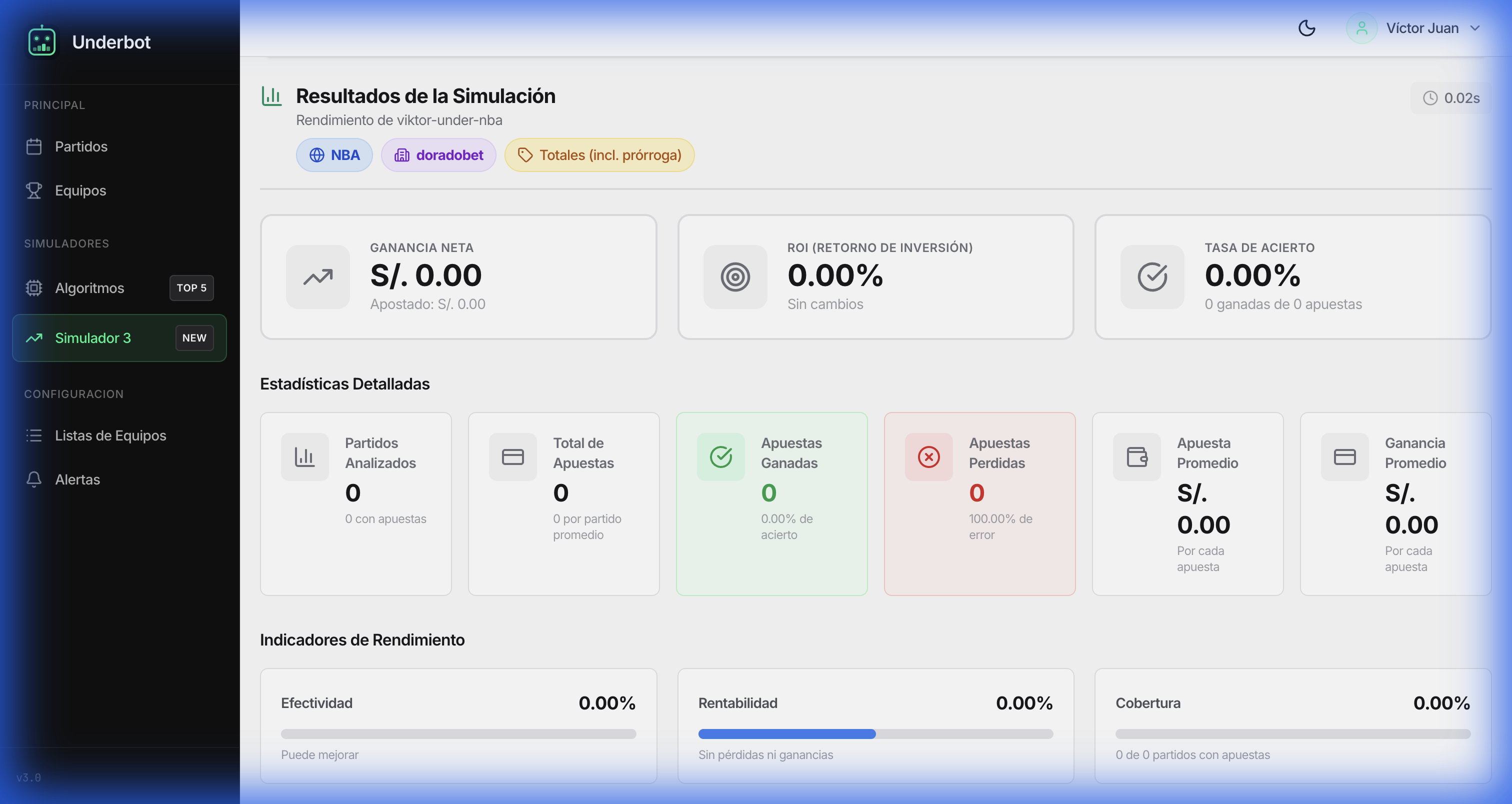Viewport: 1512px width, 804px height.
Task: Open the doradobet bookmaker filter
Action: point(438,155)
